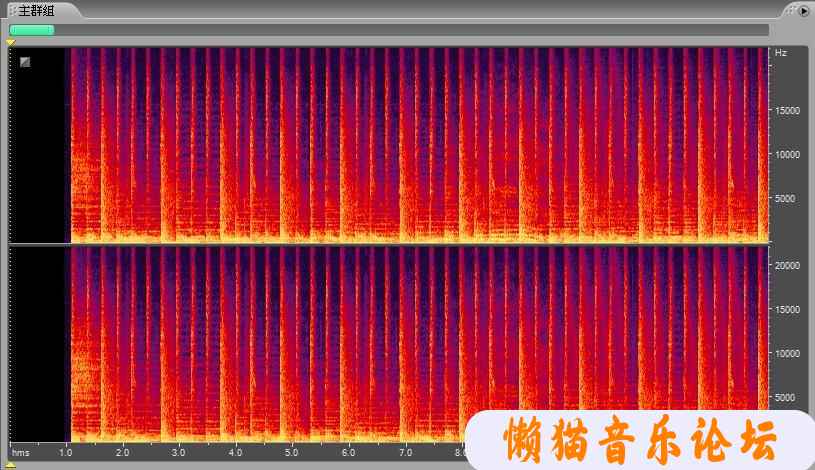
Task: Click the small square icon in top channel
Action: 25,63
